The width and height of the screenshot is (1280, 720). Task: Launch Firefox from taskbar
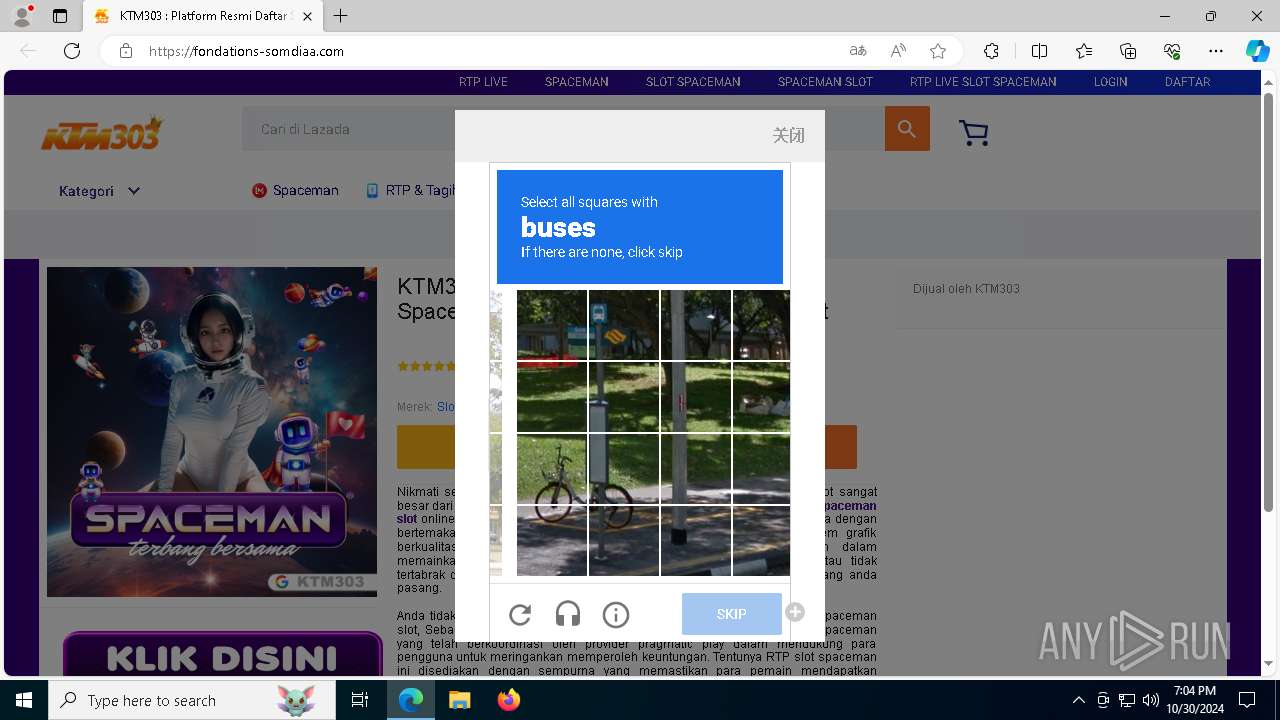click(x=508, y=700)
